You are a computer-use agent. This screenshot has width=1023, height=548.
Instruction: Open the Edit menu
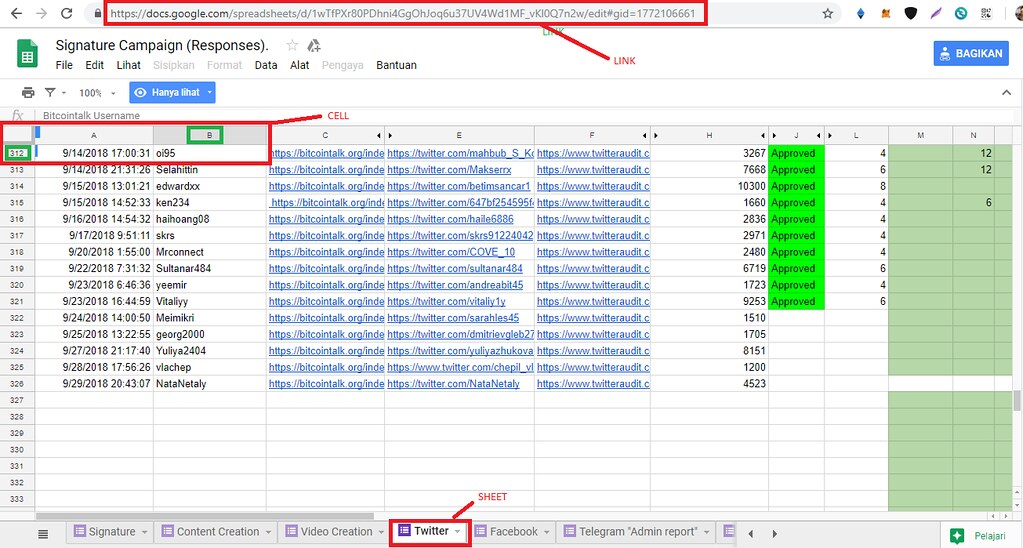[95, 65]
